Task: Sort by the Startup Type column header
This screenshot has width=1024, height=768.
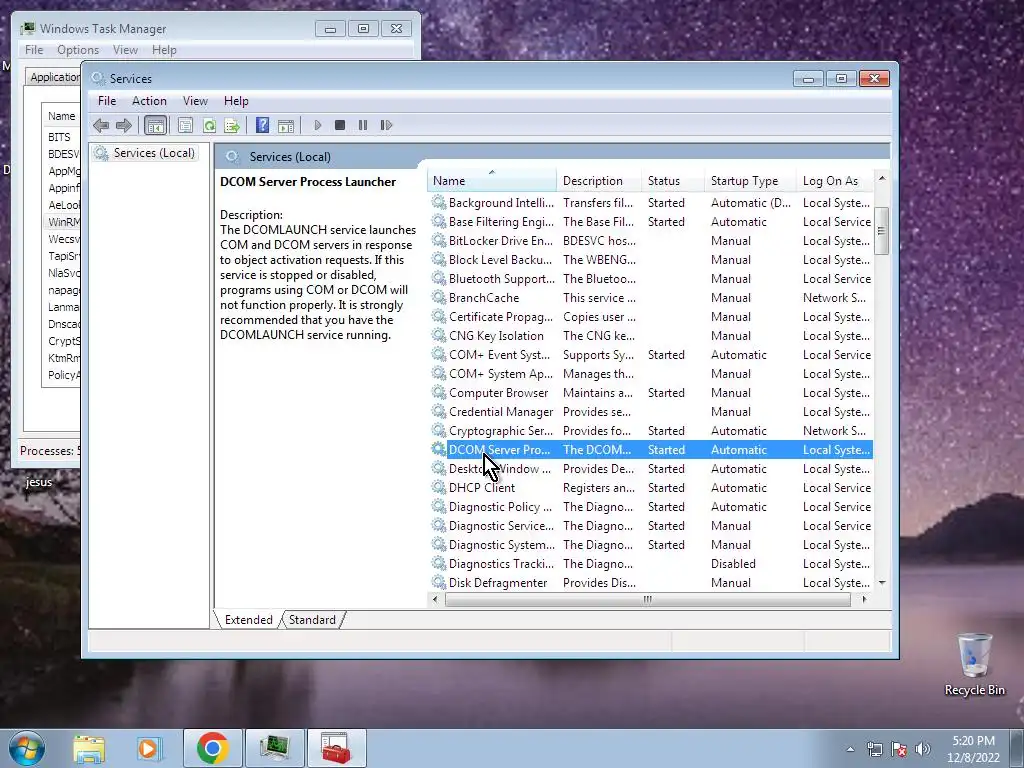Action: (750, 181)
